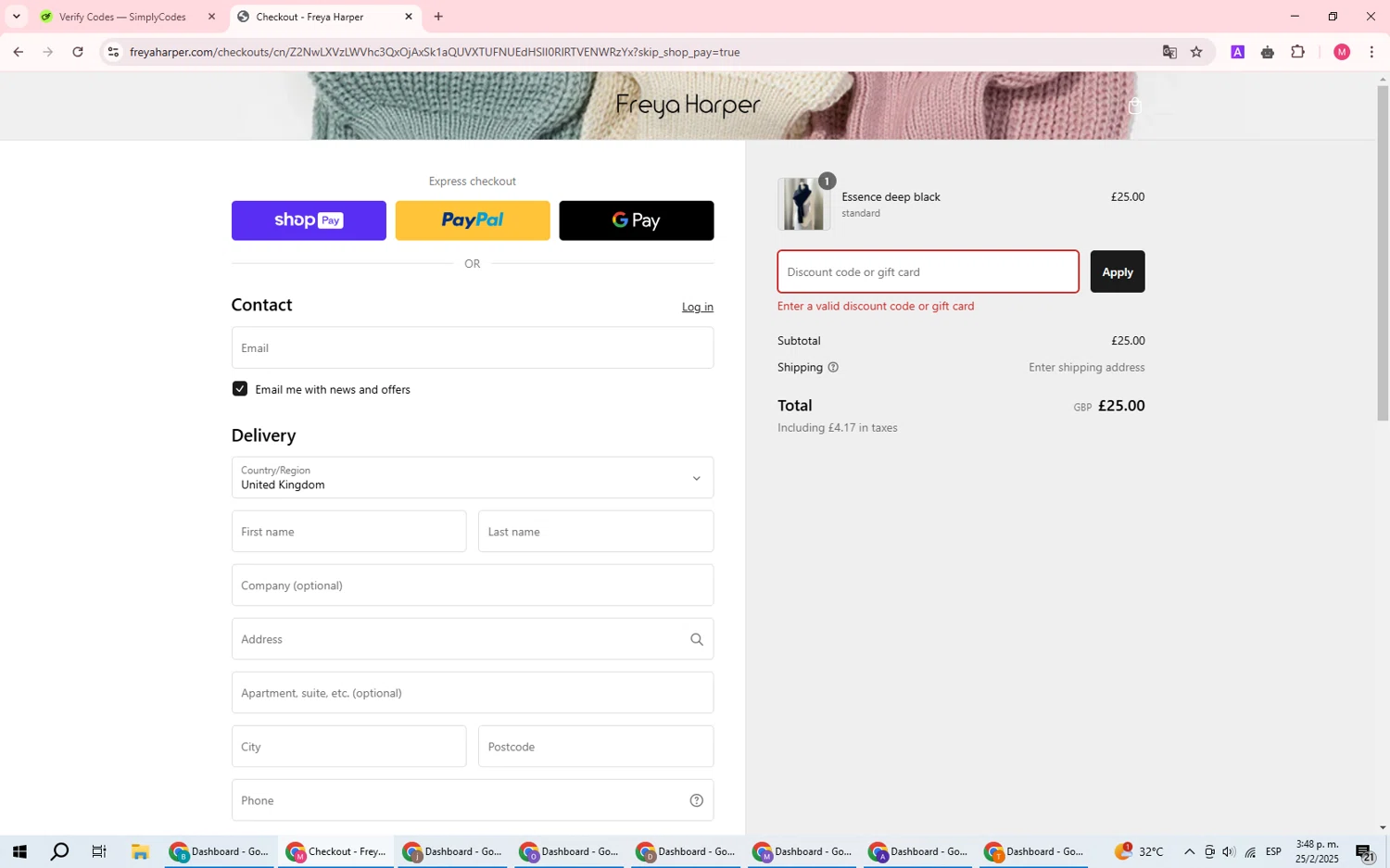The width and height of the screenshot is (1390, 868).
Task: Click the Checkout Chrome window in taskbar
Action: point(337,851)
